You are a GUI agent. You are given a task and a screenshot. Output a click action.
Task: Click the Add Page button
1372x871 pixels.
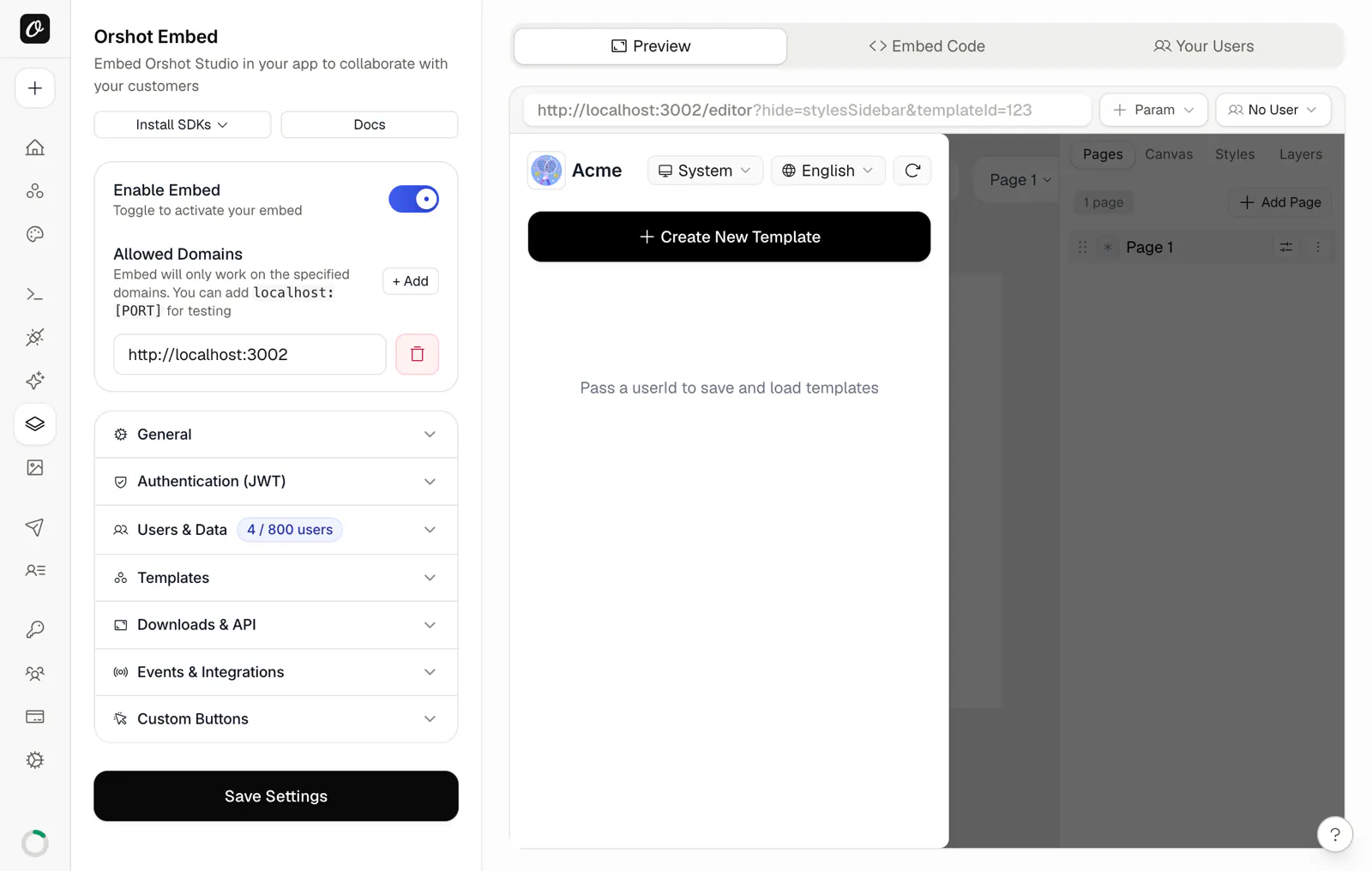[1280, 202]
